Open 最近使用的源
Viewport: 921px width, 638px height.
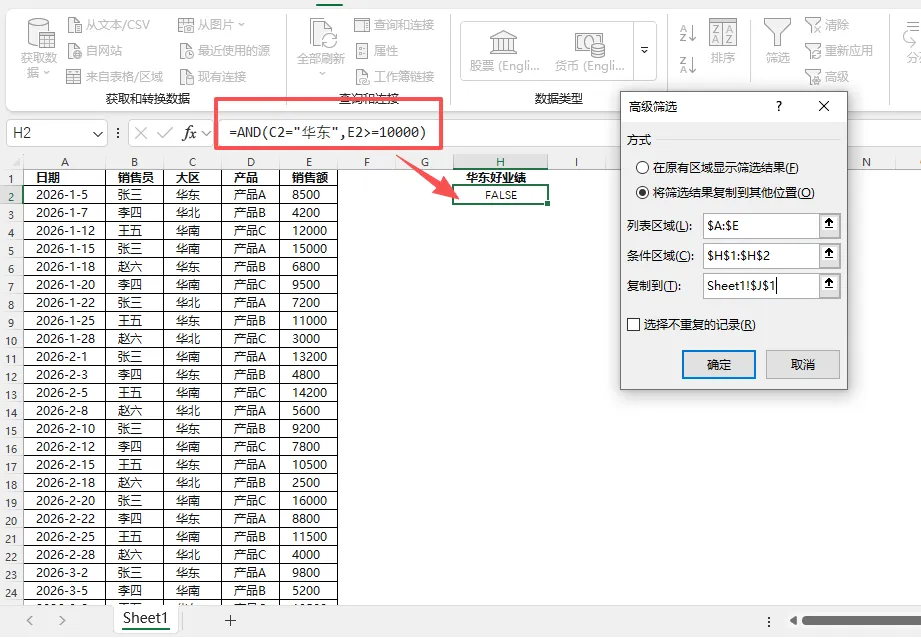[225, 51]
